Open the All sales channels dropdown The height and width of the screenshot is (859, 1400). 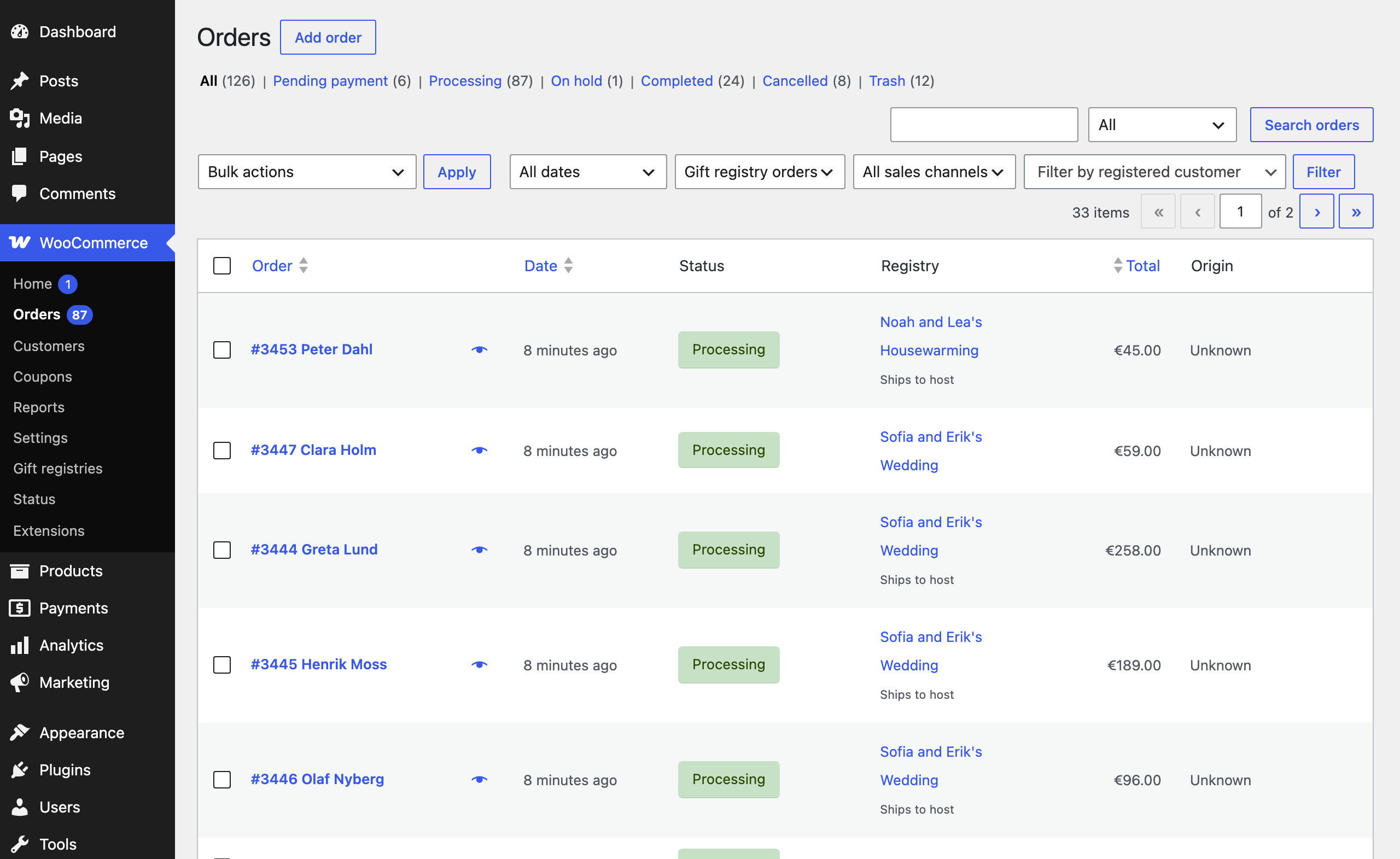click(x=934, y=172)
